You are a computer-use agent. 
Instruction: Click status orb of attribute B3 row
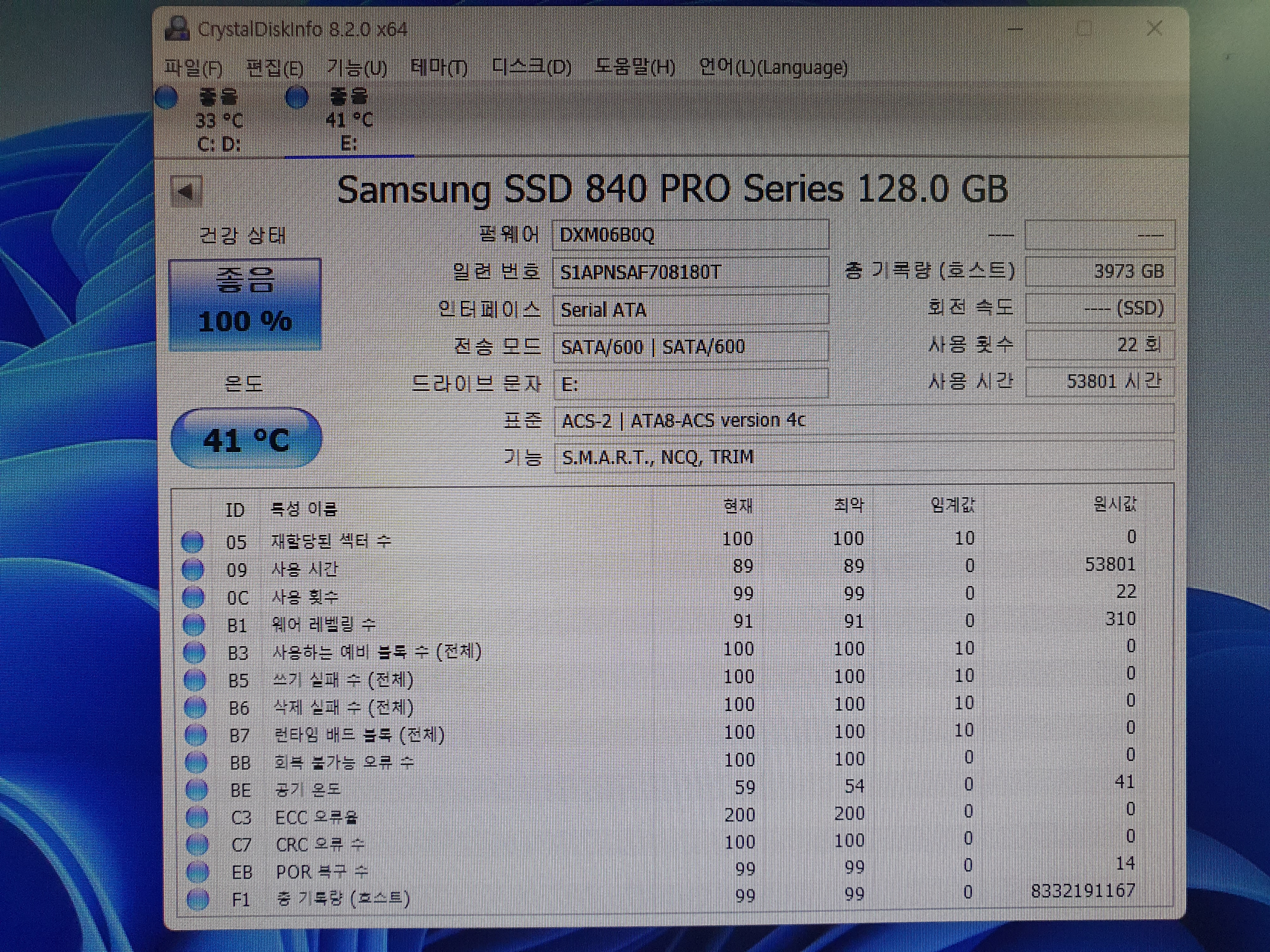pos(194,652)
